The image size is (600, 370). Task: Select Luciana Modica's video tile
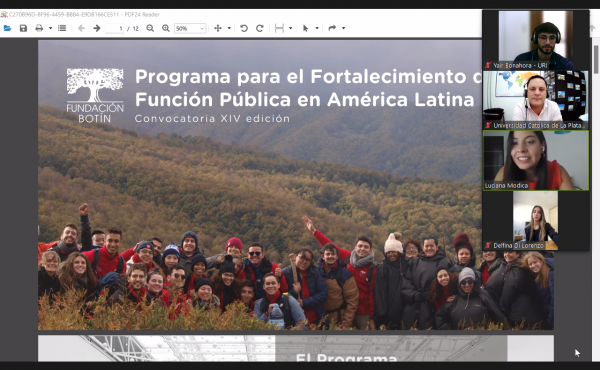536,160
